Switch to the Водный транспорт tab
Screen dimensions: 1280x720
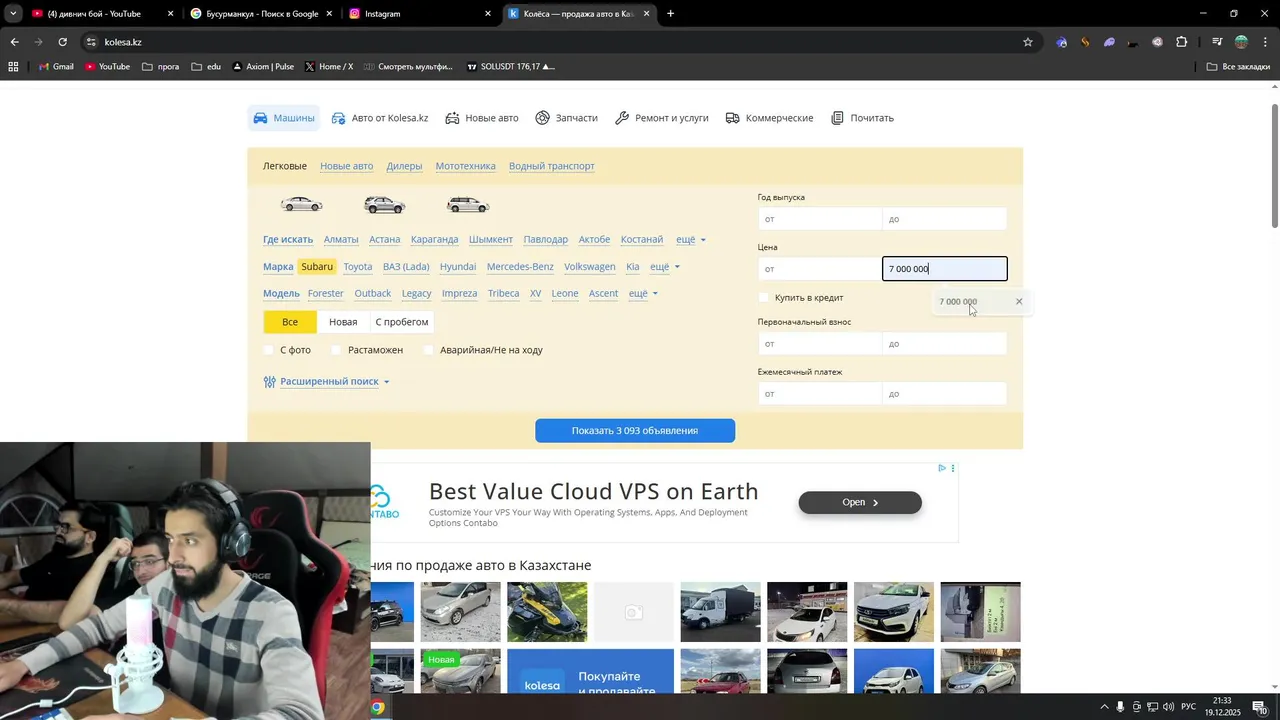[552, 166]
